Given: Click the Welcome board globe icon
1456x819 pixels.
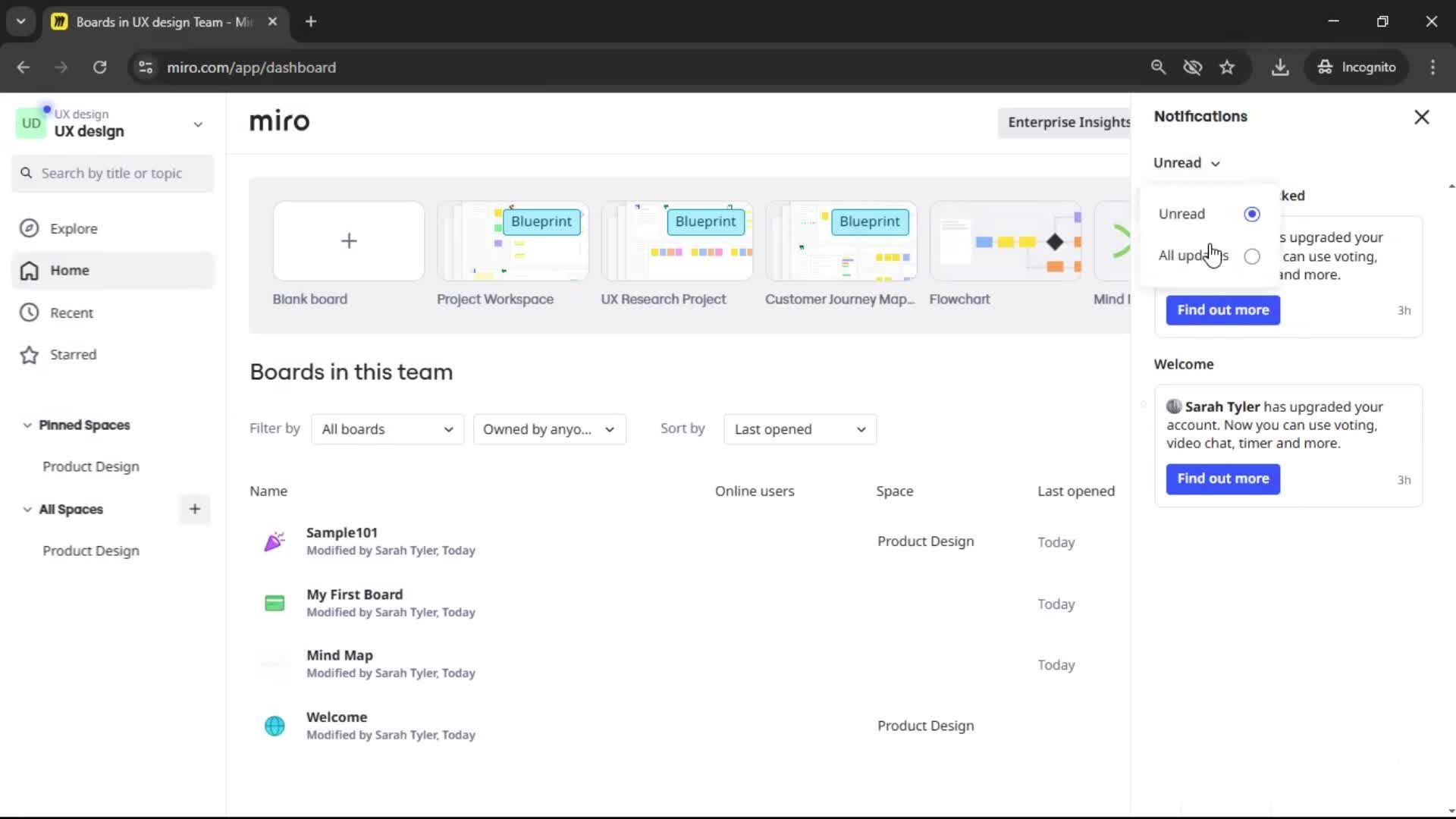Looking at the screenshot, I should (275, 726).
